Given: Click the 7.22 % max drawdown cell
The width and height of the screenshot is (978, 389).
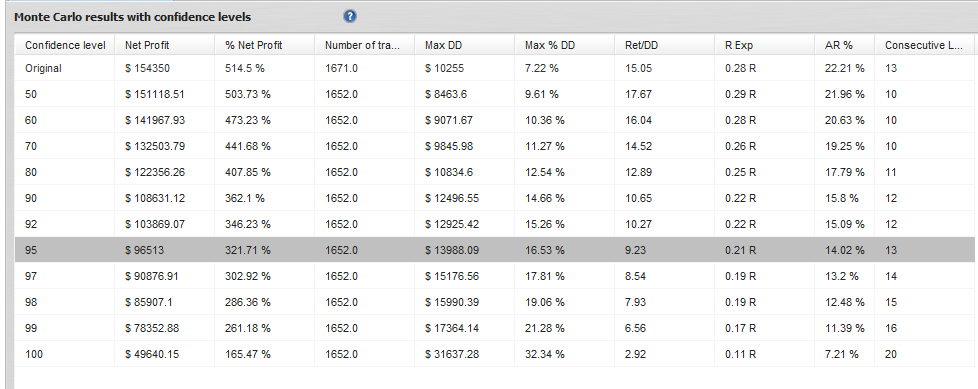Looking at the screenshot, I should tap(541, 69).
